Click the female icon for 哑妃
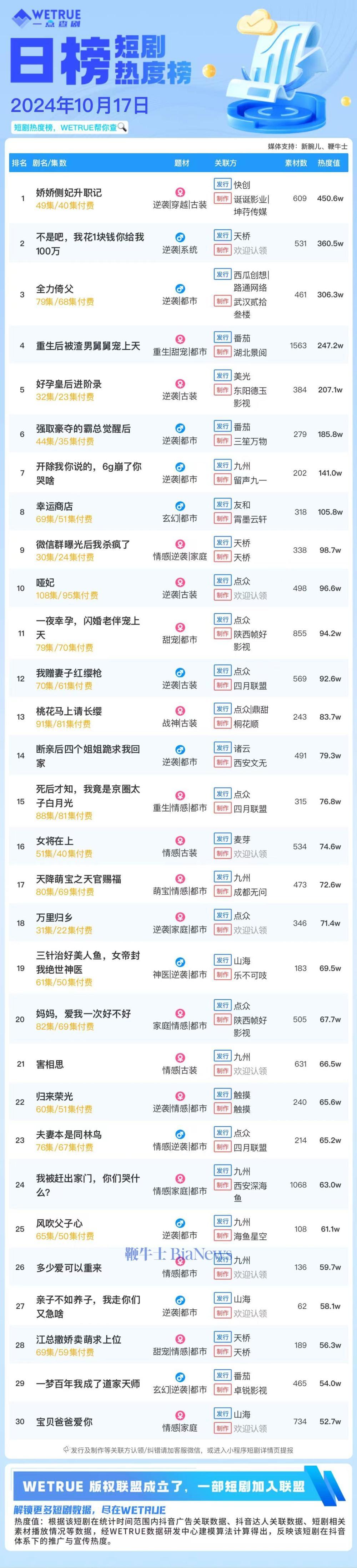 pos(180,583)
